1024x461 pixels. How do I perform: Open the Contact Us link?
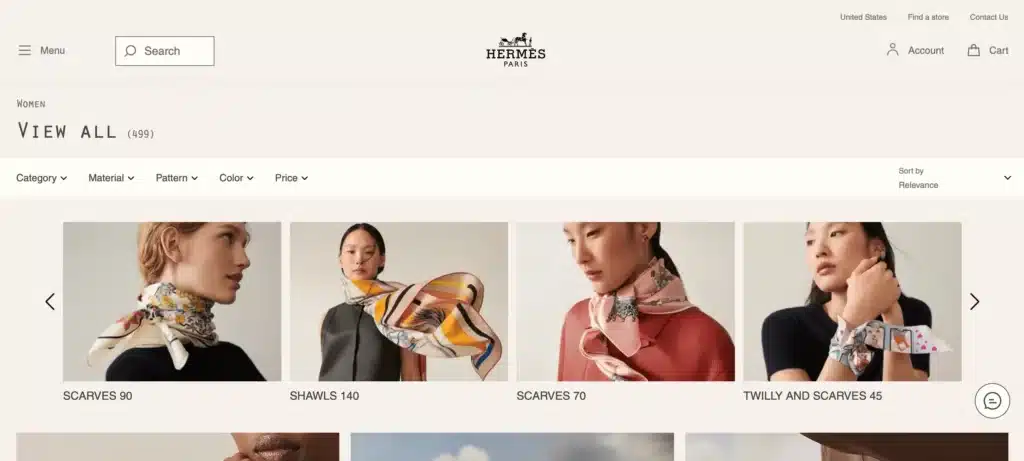click(989, 17)
